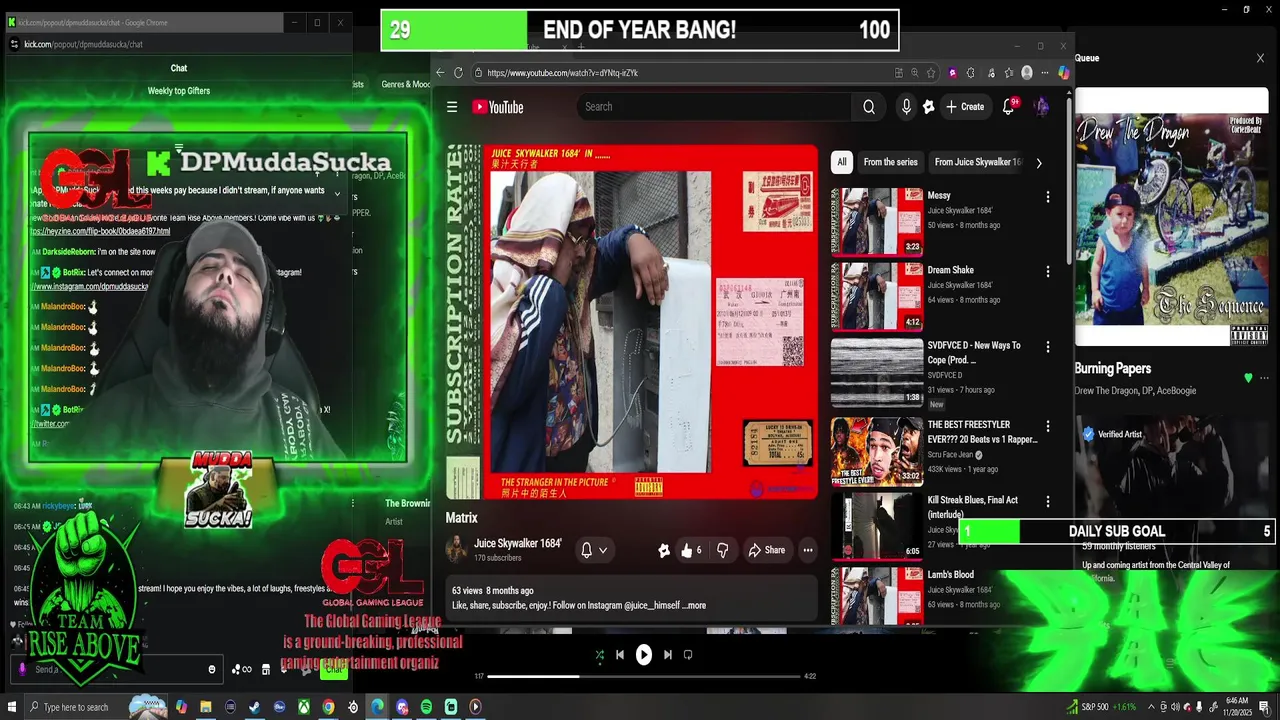Open Spotify from the taskbar
1280x720 pixels.
click(426, 707)
